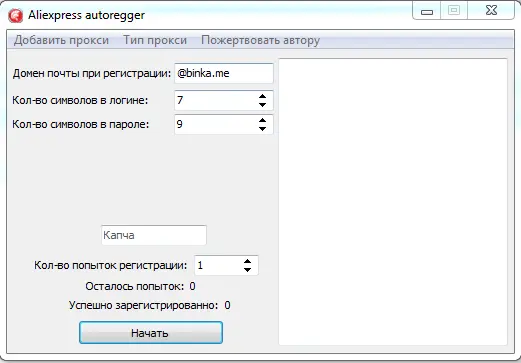The width and height of the screenshot is (521, 363).
Task: Click the red Aliexpress autoregger app icon
Action: pyautogui.click(x=16, y=16)
